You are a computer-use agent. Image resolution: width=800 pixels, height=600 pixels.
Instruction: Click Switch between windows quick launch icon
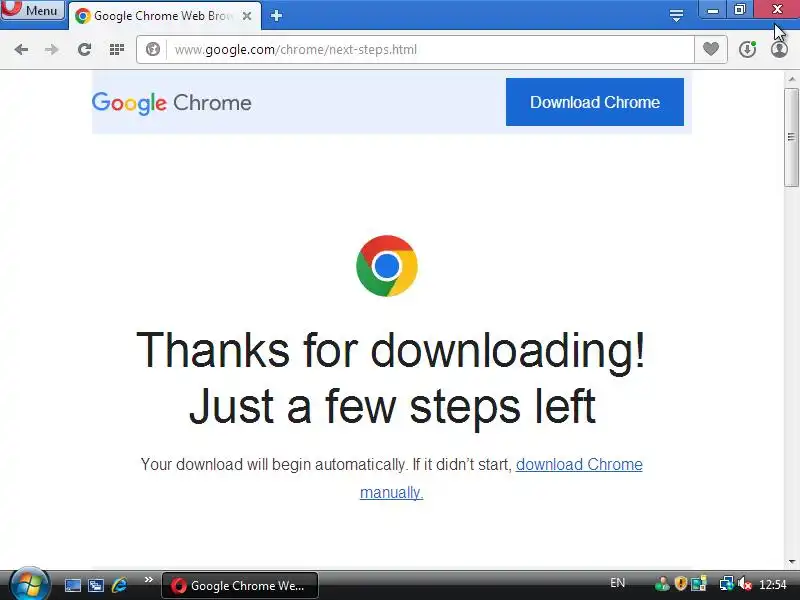coord(95,585)
